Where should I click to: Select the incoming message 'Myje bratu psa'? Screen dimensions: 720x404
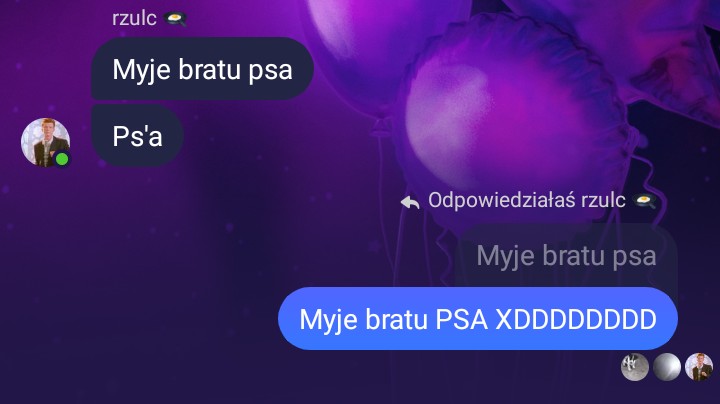[202, 69]
